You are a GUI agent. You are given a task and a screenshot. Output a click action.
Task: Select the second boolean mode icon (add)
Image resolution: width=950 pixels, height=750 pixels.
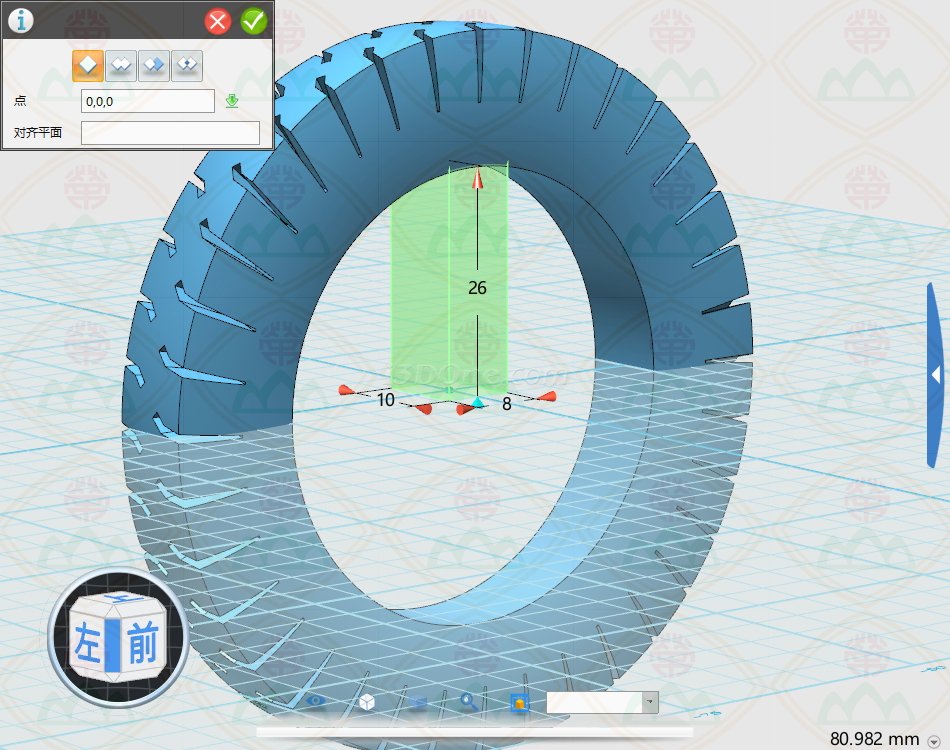point(121,66)
